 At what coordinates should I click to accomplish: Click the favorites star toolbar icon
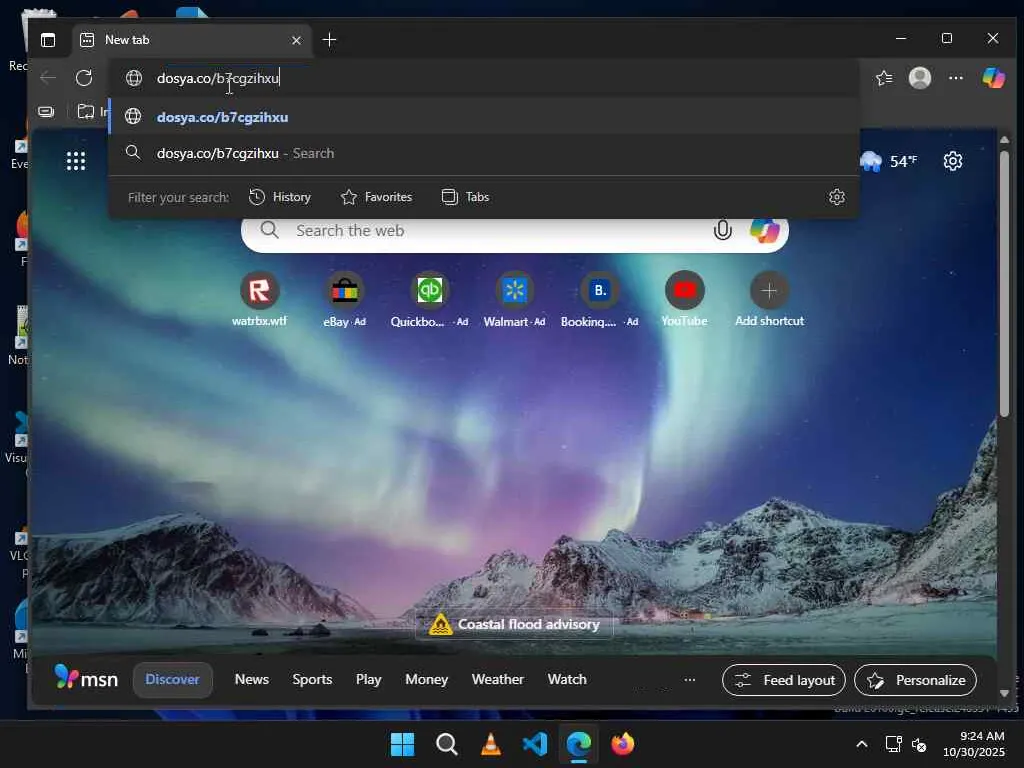(884, 78)
